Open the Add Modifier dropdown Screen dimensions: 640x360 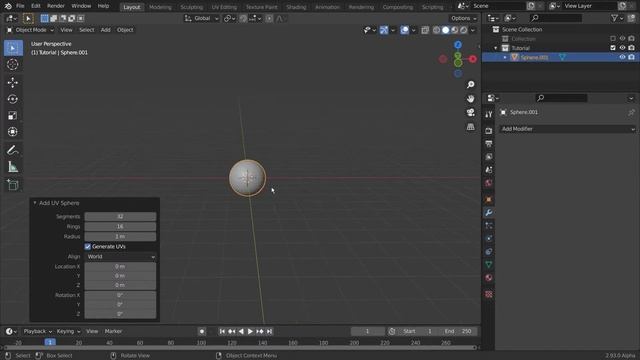click(x=567, y=129)
